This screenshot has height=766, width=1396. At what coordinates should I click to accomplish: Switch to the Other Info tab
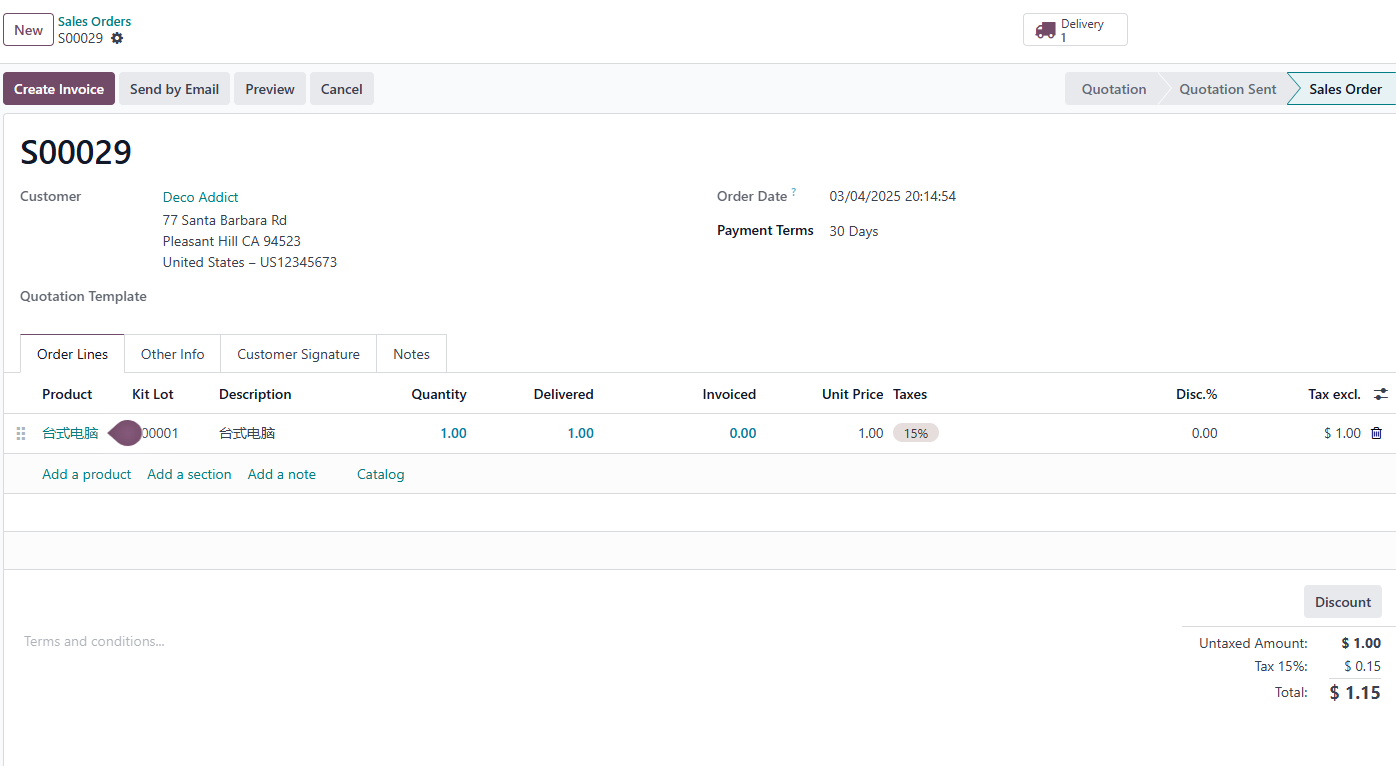point(172,354)
